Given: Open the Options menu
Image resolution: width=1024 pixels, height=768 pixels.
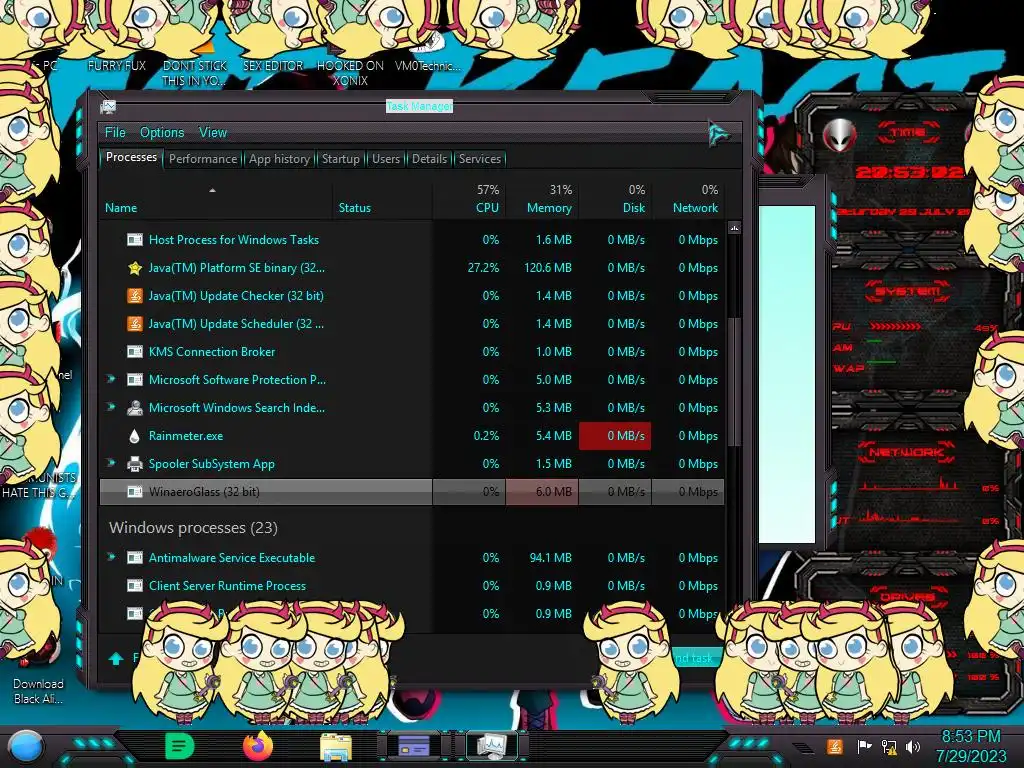Looking at the screenshot, I should [162, 133].
